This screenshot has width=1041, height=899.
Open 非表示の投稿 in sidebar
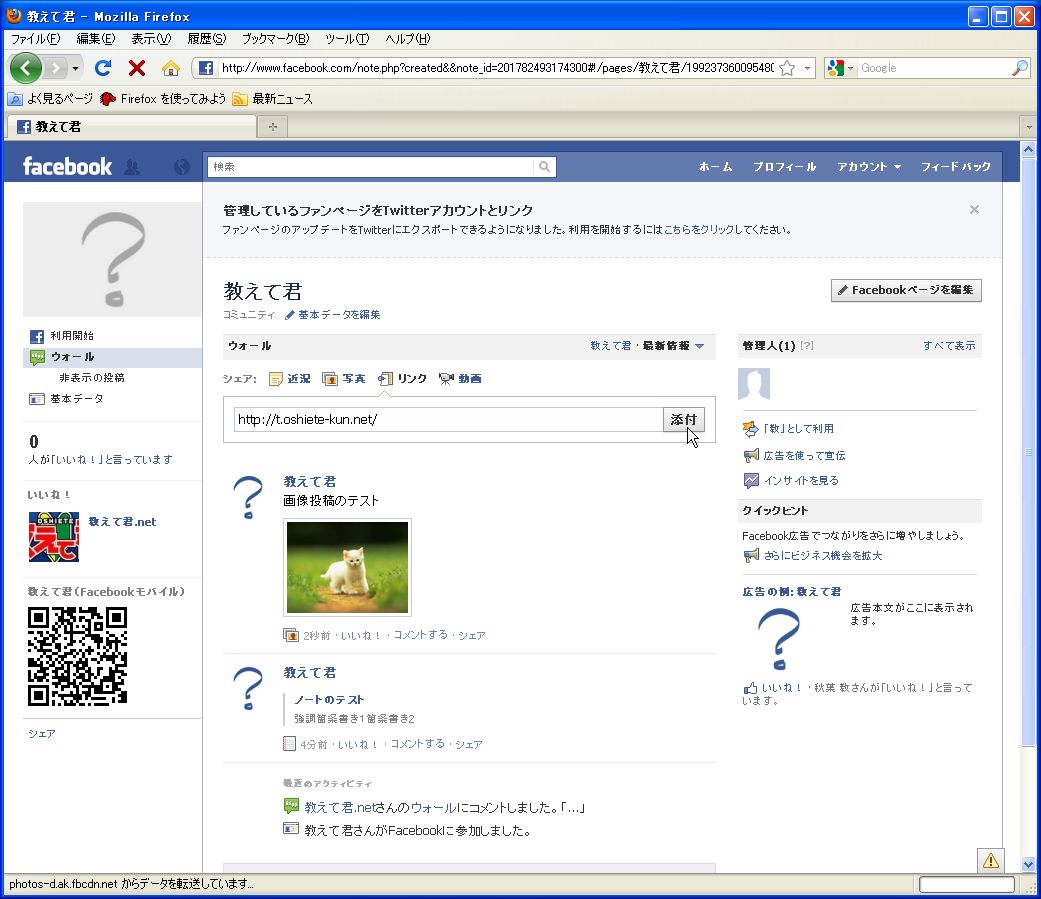click(x=92, y=378)
